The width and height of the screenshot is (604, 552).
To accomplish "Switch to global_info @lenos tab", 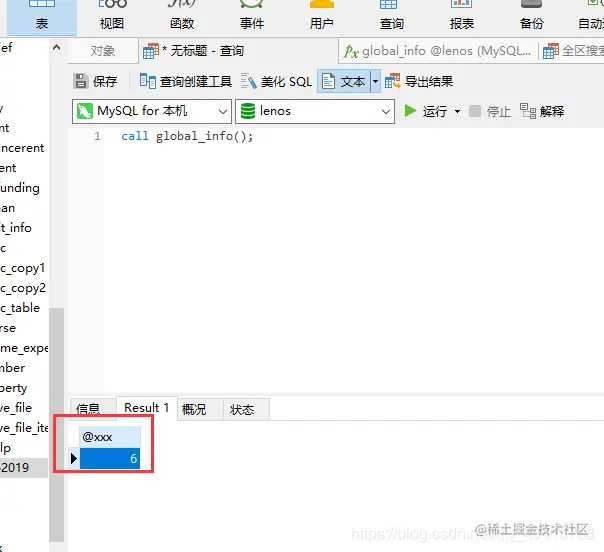I will point(438,50).
